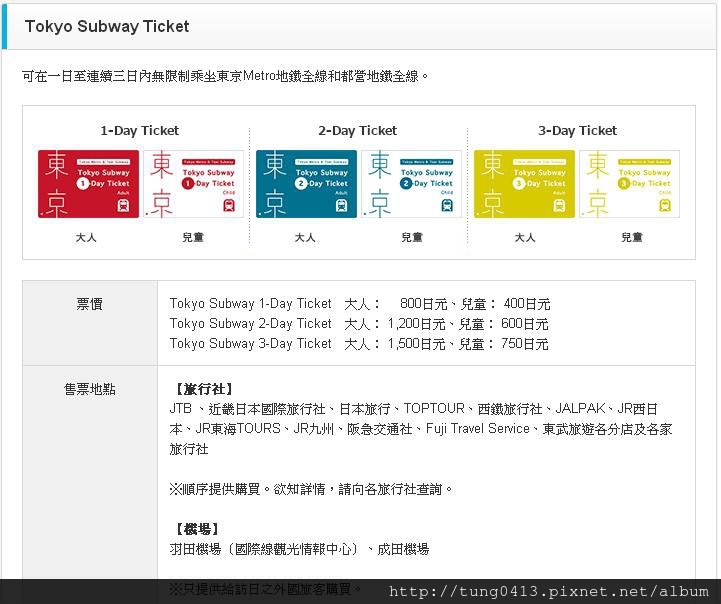Click the 羽田機場 airport text line
The image size is (721, 604).
pos(299,549)
